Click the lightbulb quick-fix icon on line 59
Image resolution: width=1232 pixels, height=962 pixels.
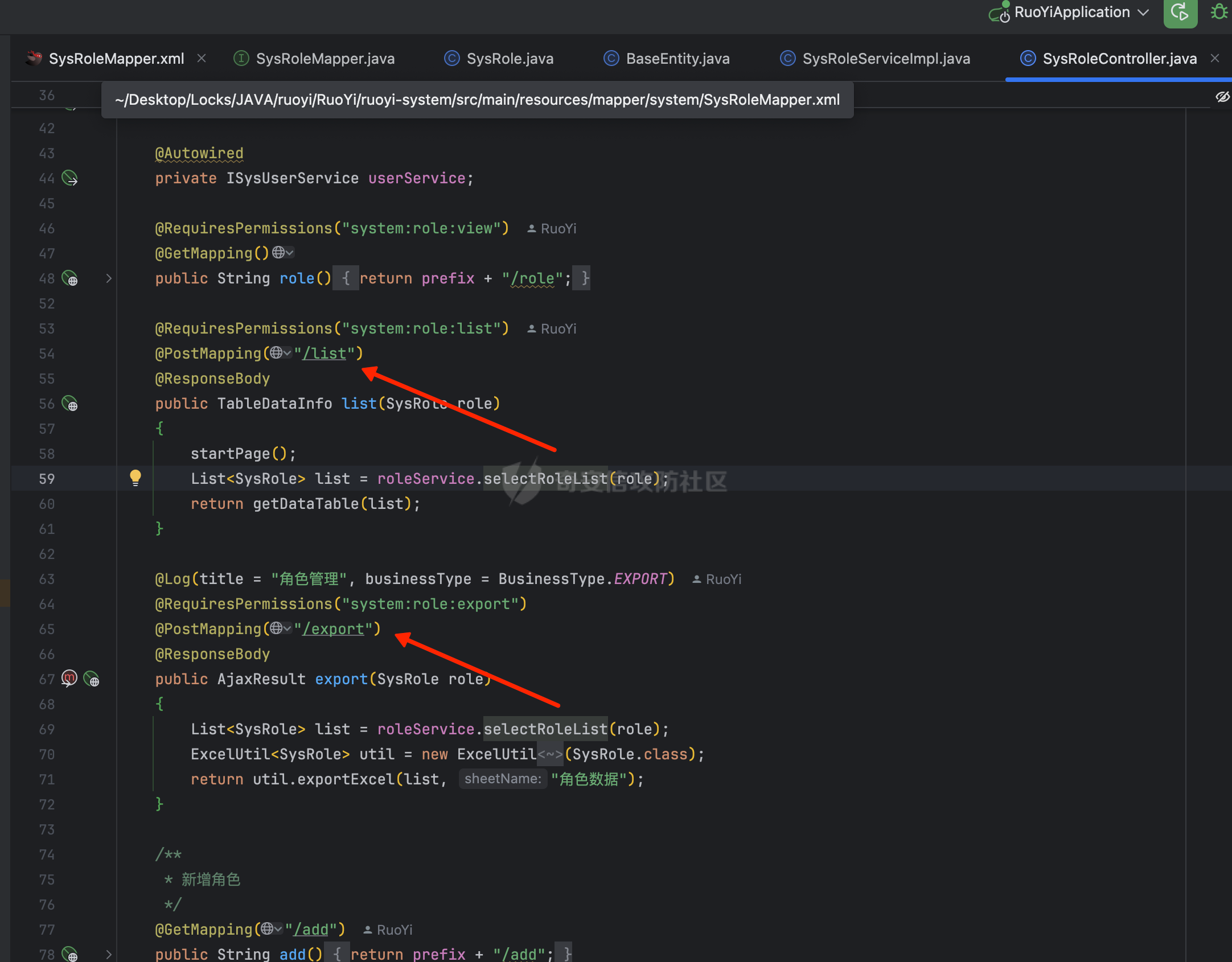(x=135, y=478)
